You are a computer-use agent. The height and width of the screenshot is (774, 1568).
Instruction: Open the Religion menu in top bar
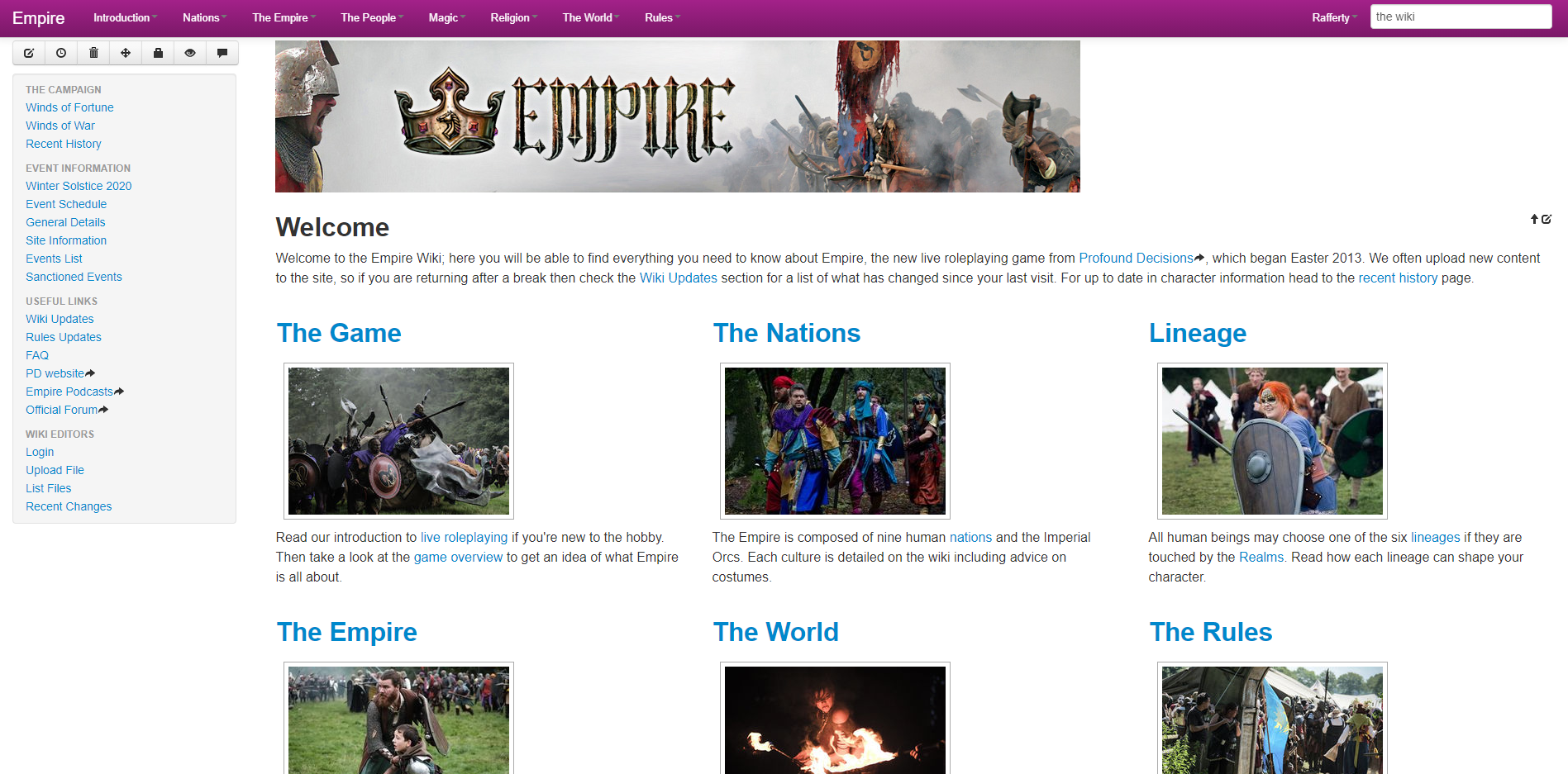tap(513, 17)
